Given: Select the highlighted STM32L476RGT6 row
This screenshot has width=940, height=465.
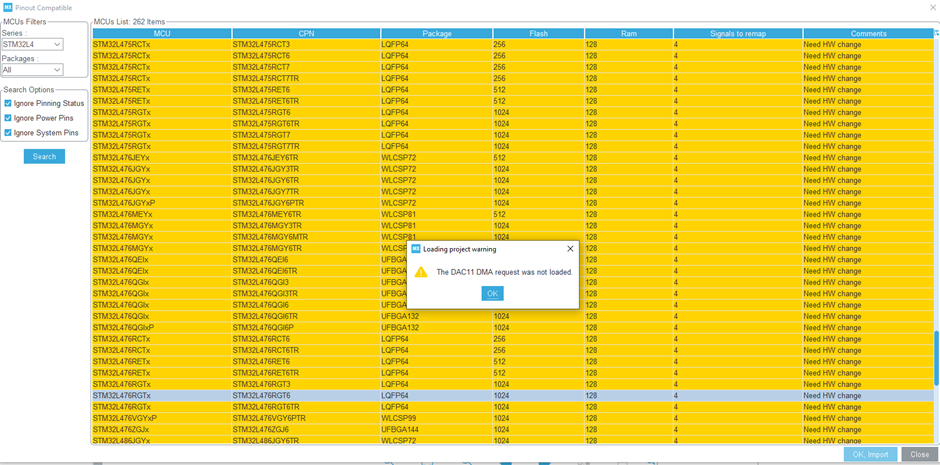Looking at the screenshot, I should 513,396.
